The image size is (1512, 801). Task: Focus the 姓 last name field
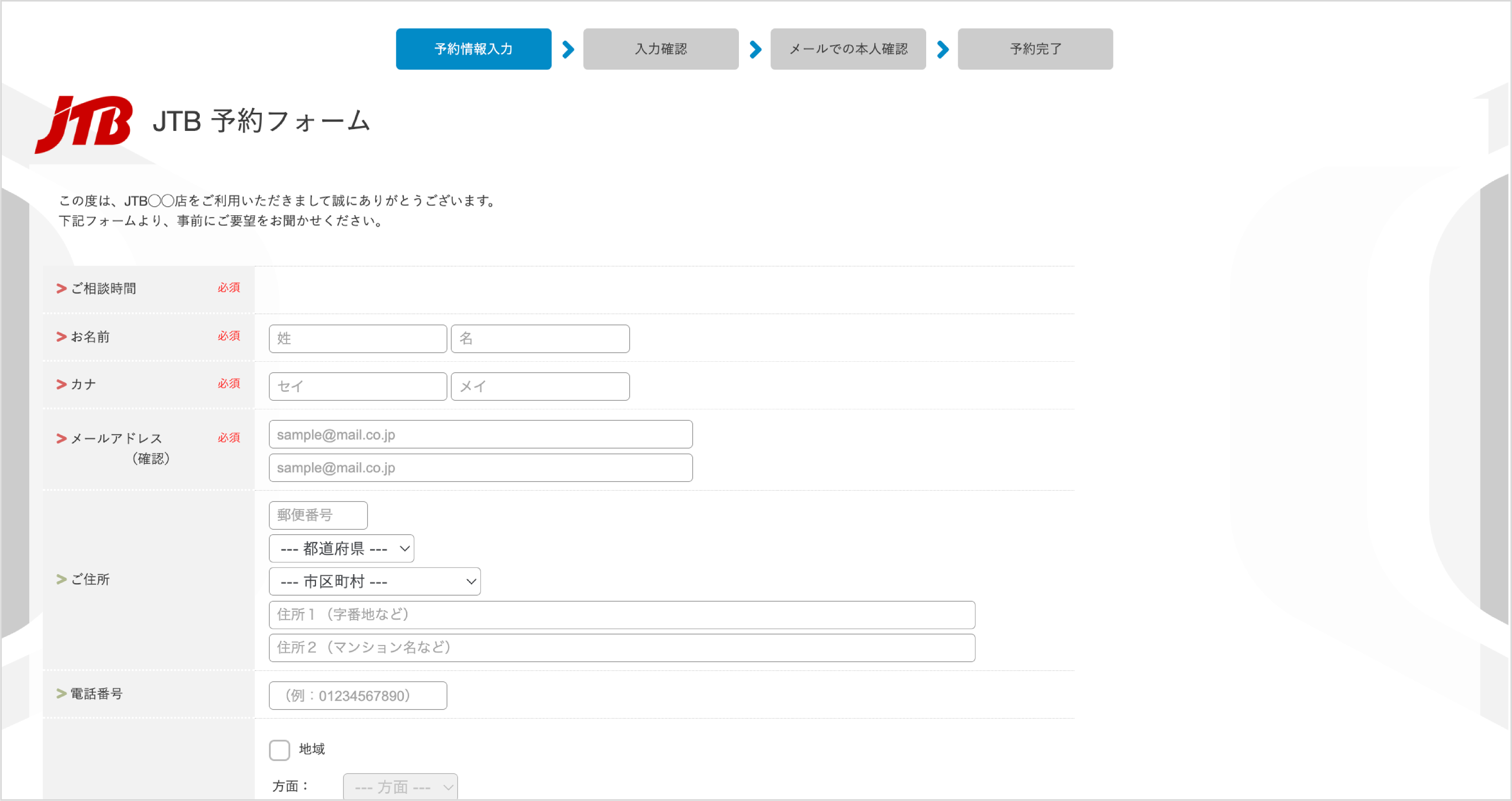pos(357,339)
